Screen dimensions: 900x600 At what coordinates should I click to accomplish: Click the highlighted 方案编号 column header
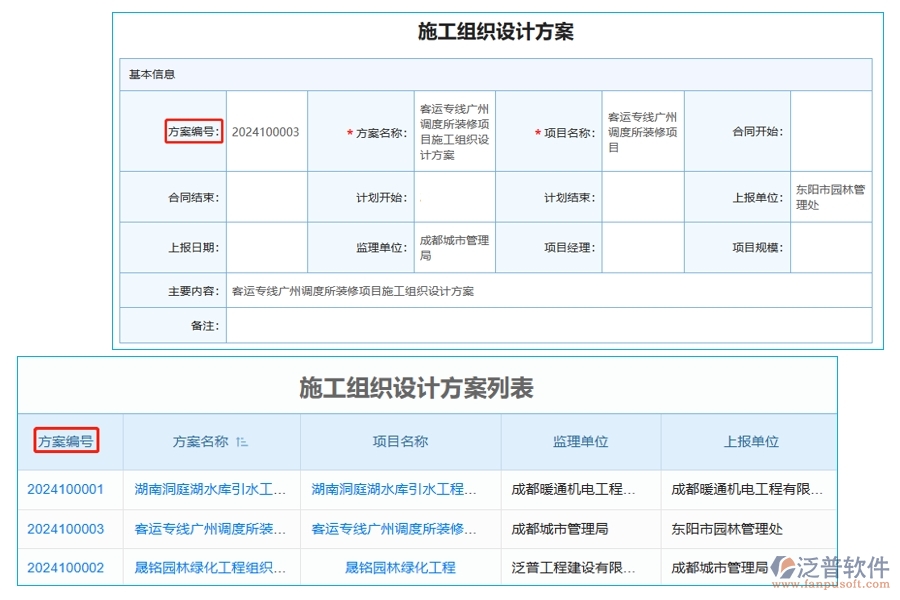pyautogui.click(x=66, y=441)
